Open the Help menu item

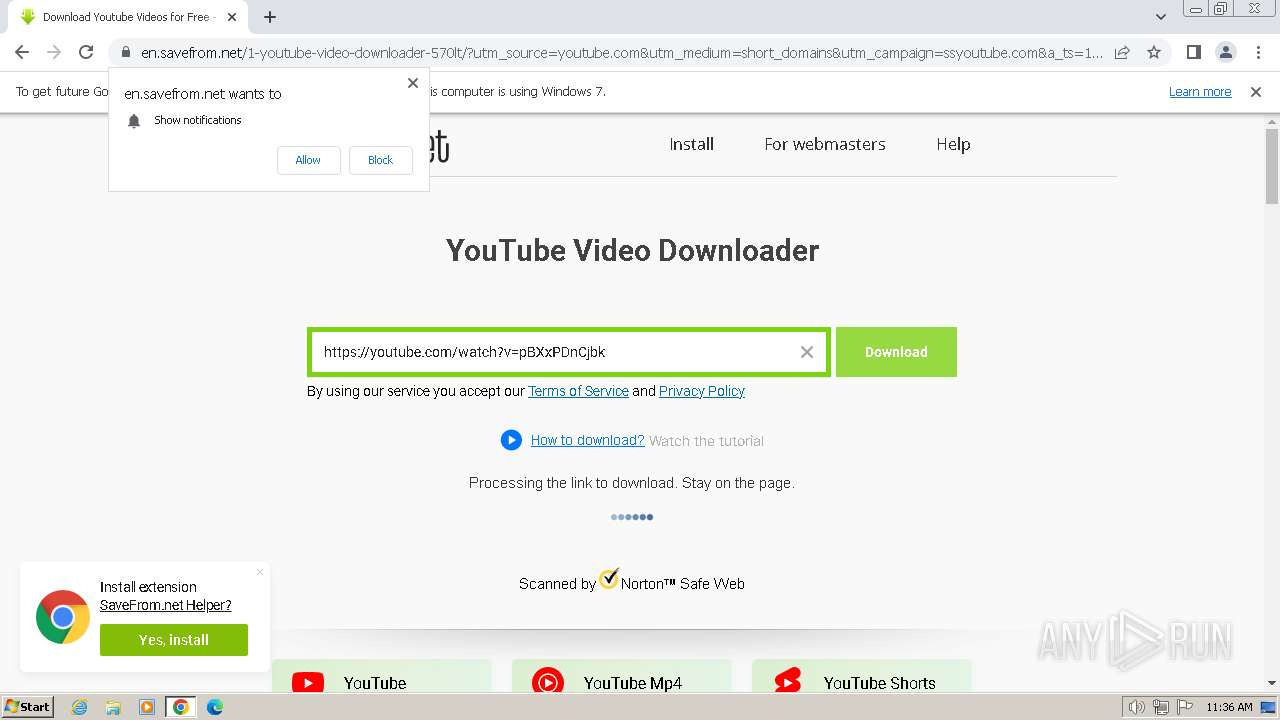[x=953, y=144]
